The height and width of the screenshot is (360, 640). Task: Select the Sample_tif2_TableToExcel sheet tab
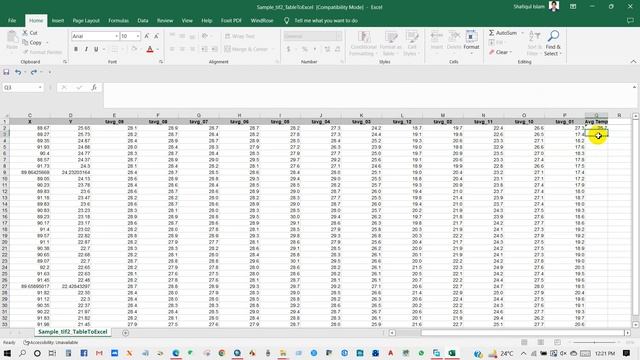(73, 332)
